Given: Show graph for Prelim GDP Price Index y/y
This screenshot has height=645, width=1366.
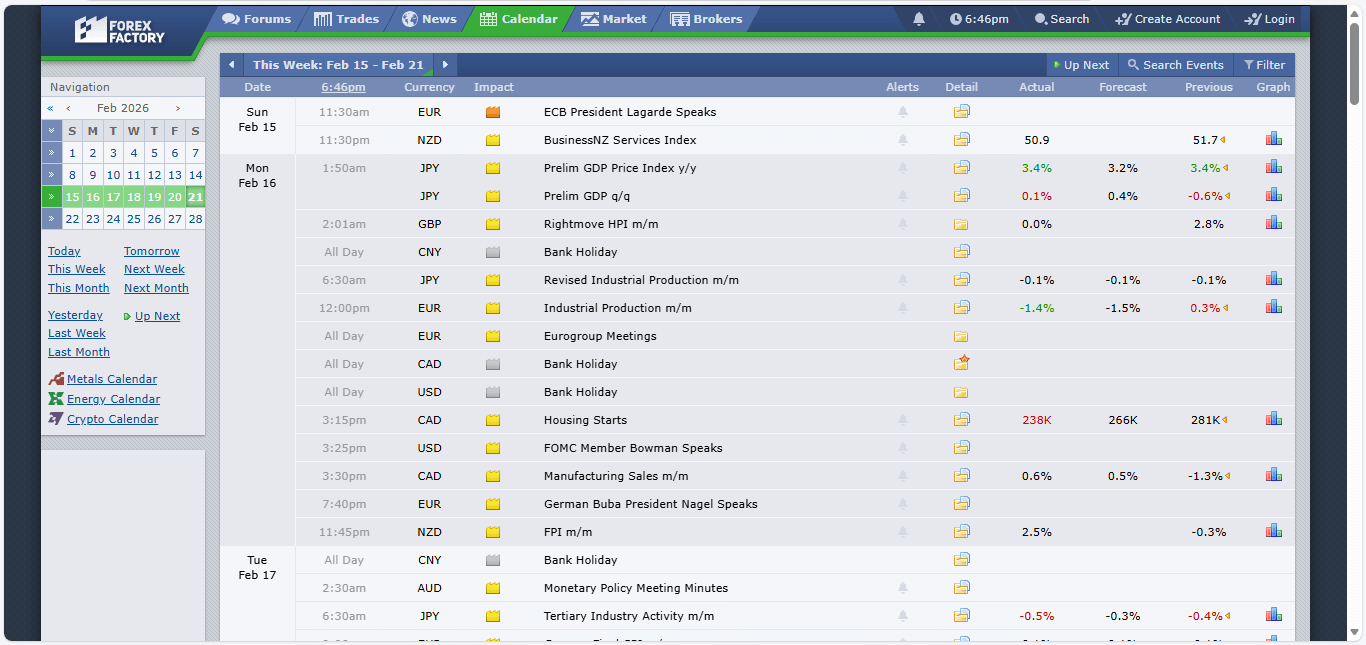Looking at the screenshot, I should pos(1273,168).
